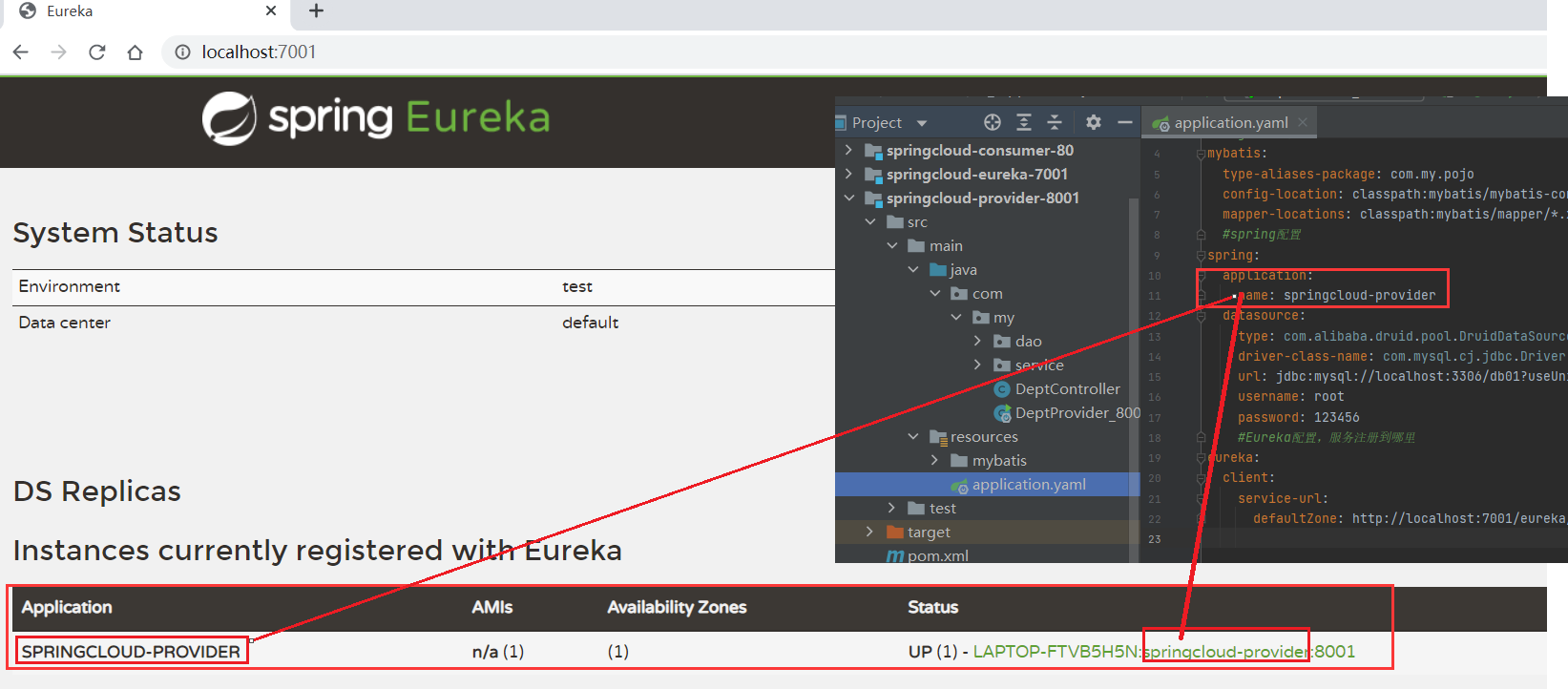This screenshot has width=1568, height=689.
Task: View site information icon in address bar
Action: (x=182, y=52)
